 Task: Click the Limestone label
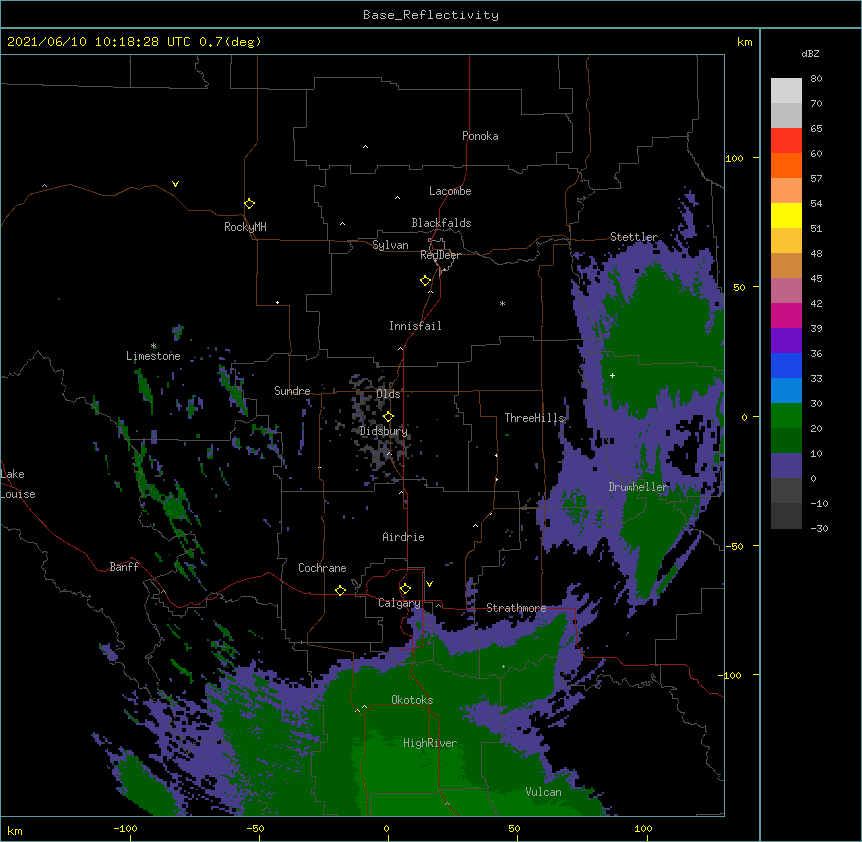(x=153, y=356)
